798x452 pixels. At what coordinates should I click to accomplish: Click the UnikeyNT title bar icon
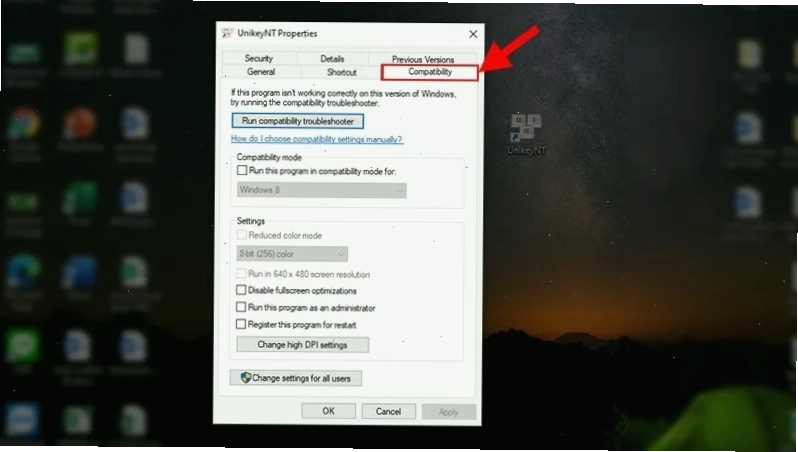click(x=227, y=34)
